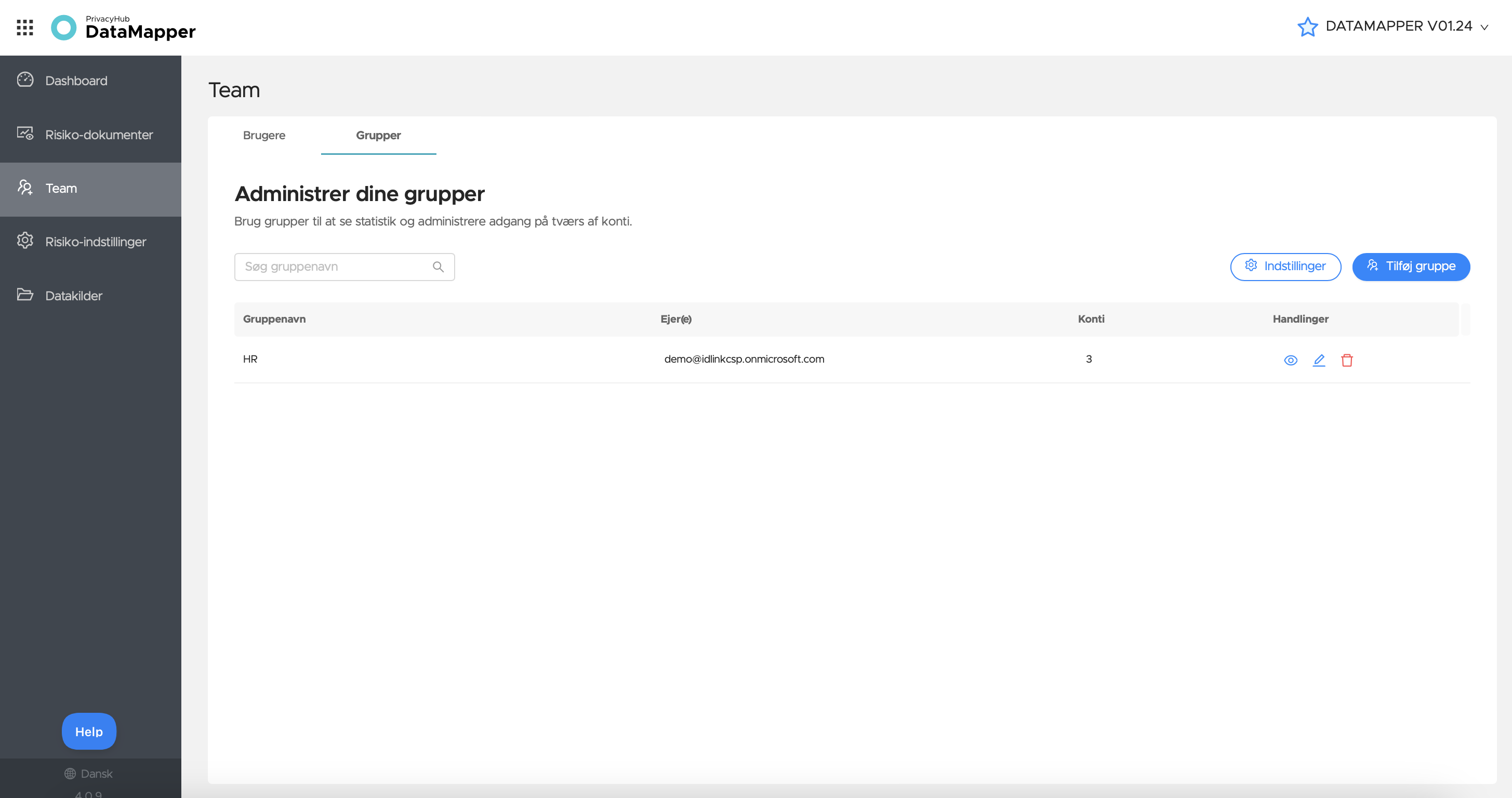This screenshot has width=1512, height=798.
Task: Click the search magnifier icon
Action: click(x=438, y=267)
